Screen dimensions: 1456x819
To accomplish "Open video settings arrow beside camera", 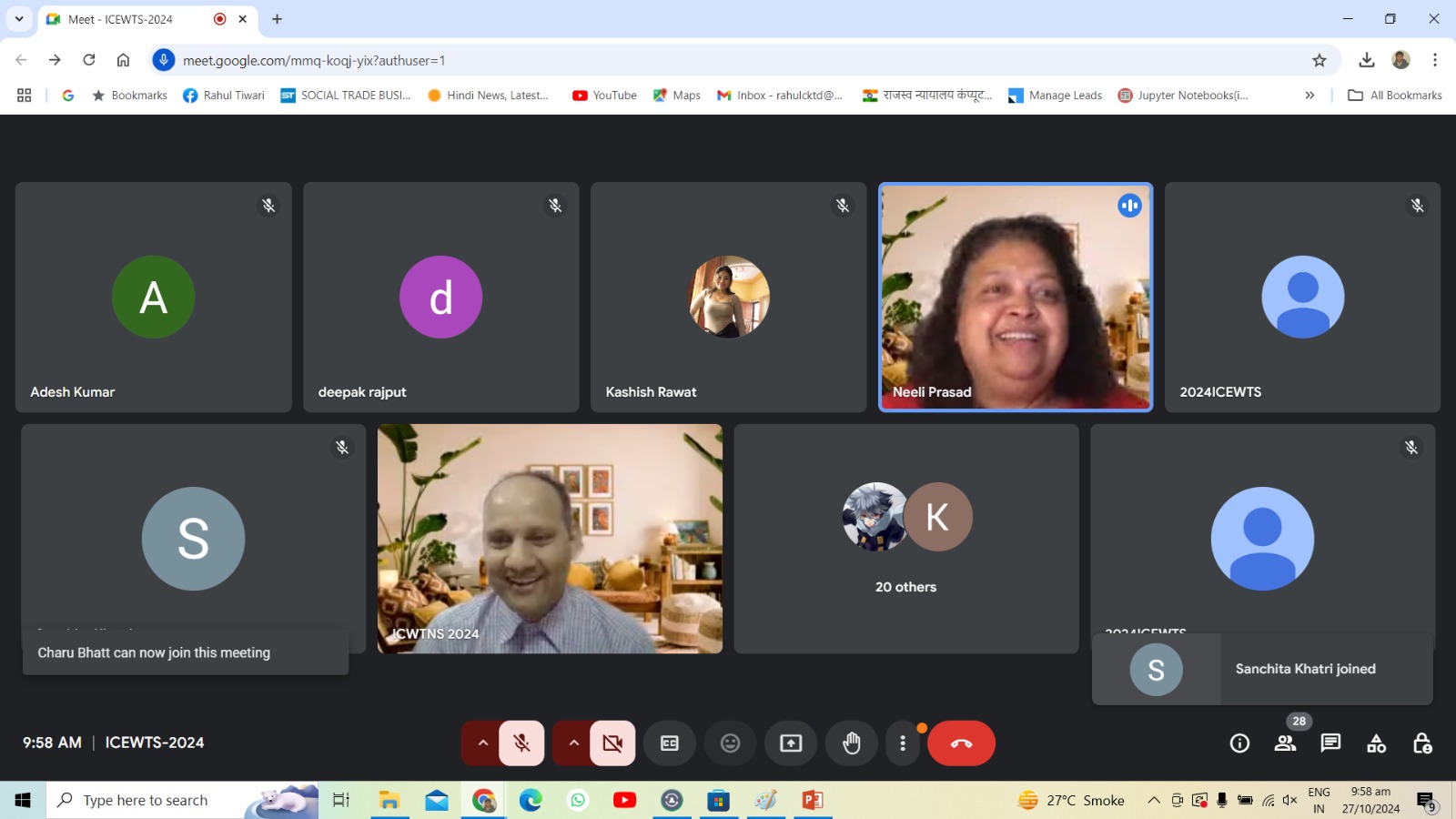I will tap(573, 743).
